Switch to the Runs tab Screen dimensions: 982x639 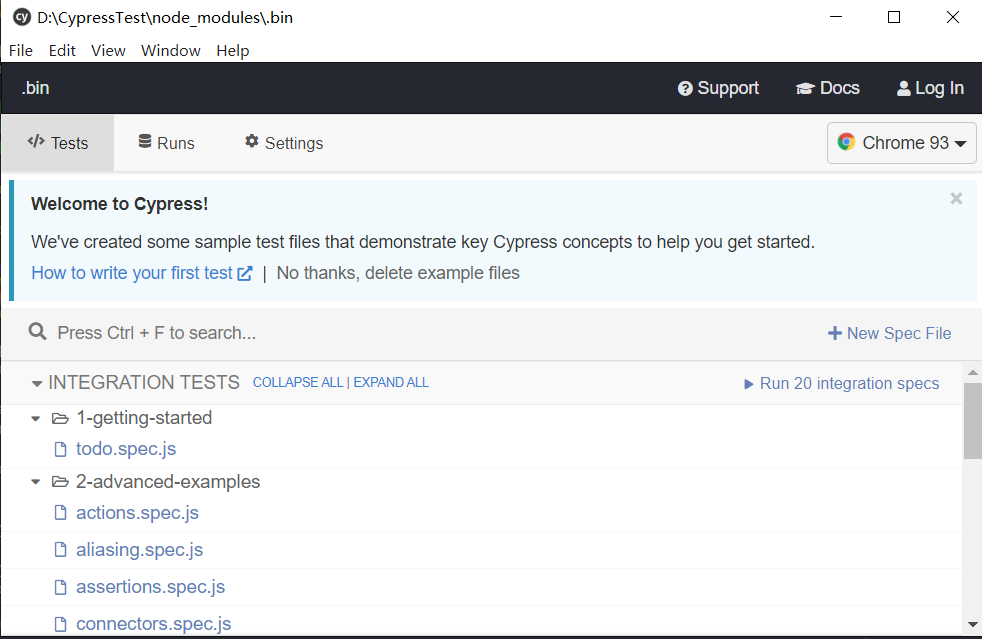point(166,143)
